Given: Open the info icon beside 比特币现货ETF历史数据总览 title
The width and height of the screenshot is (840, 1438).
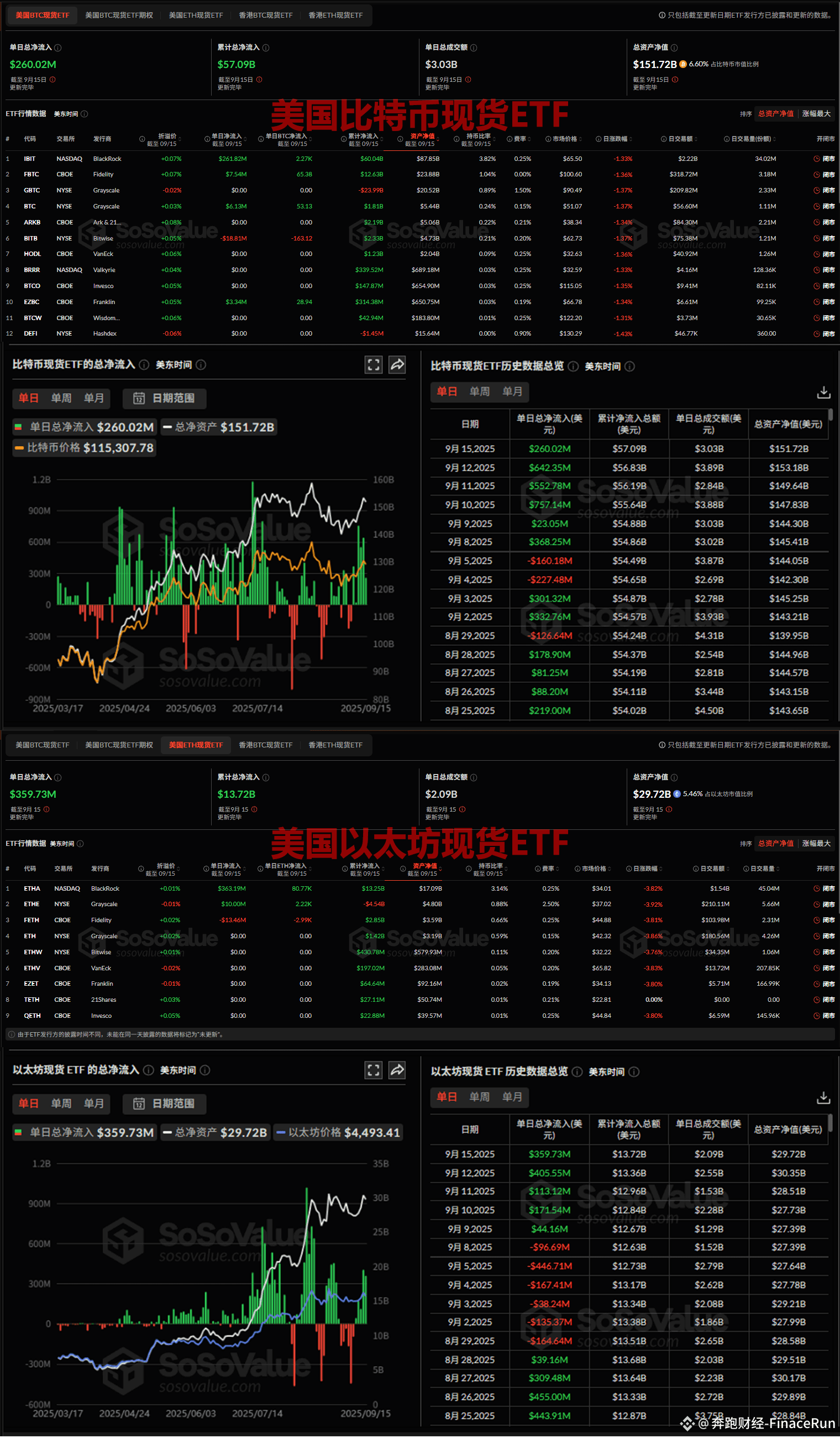Looking at the screenshot, I should pyautogui.click(x=573, y=367).
